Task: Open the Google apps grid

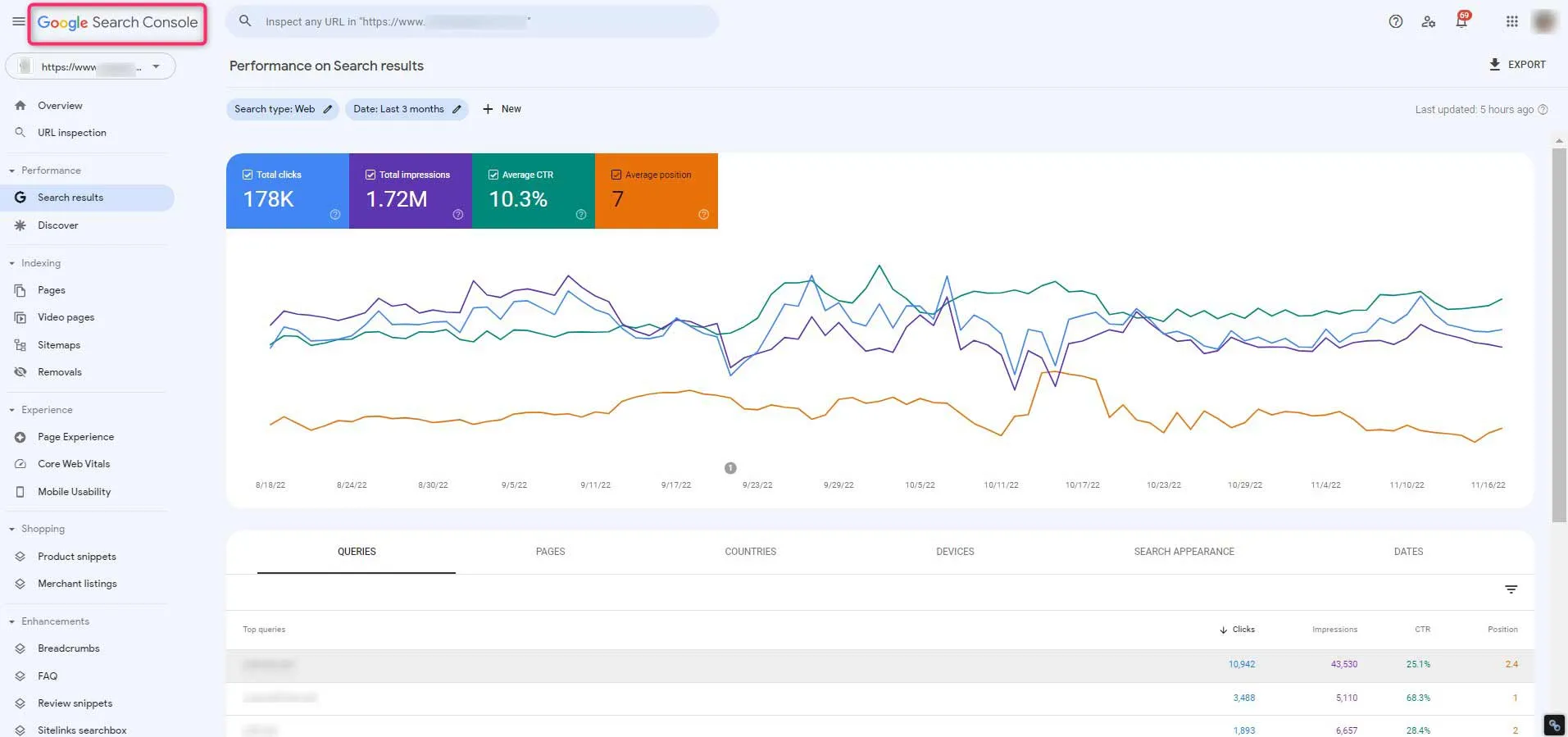Action: (1512, 22)
